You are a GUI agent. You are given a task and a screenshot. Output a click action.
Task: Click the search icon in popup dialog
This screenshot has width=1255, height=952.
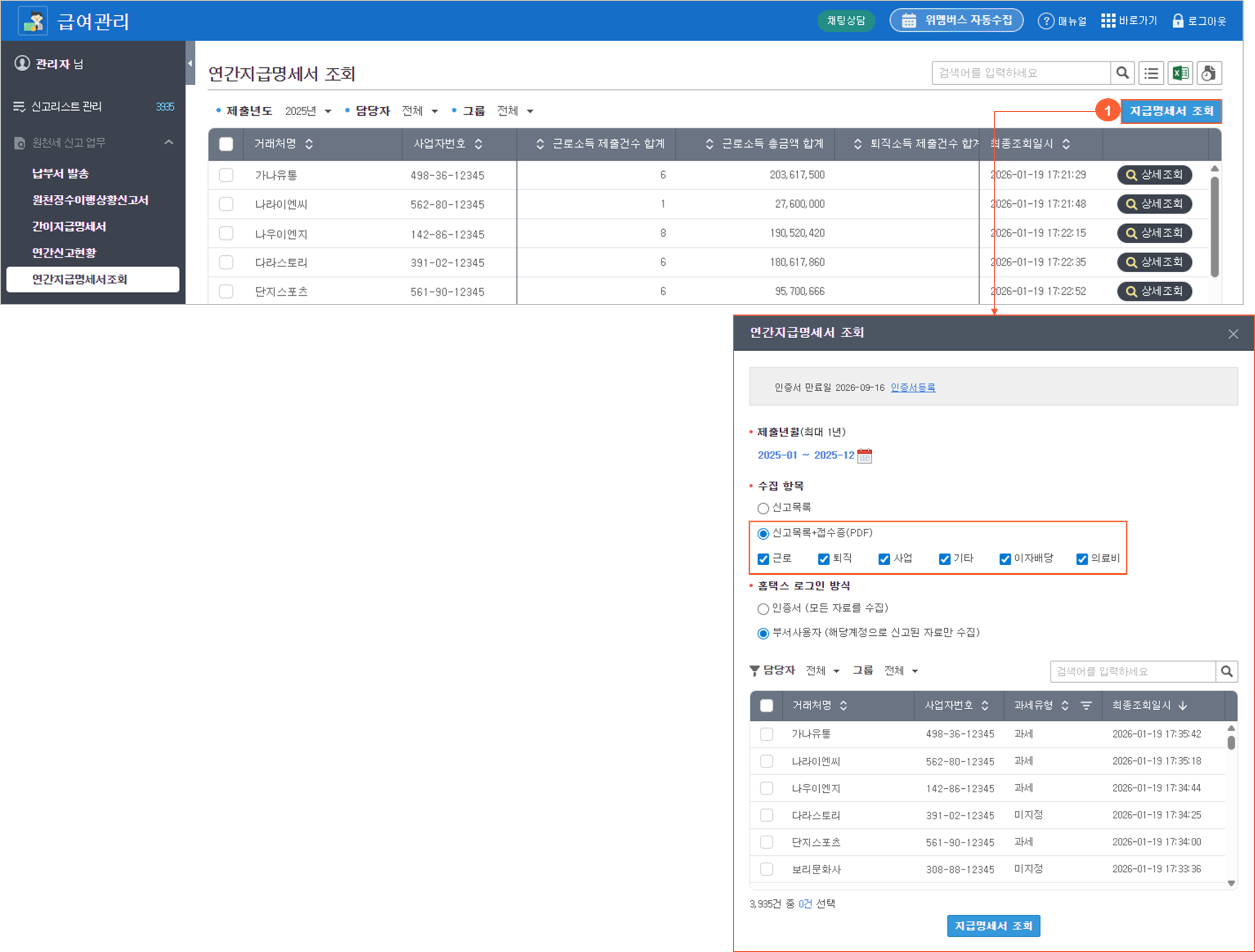point(1227,671)
